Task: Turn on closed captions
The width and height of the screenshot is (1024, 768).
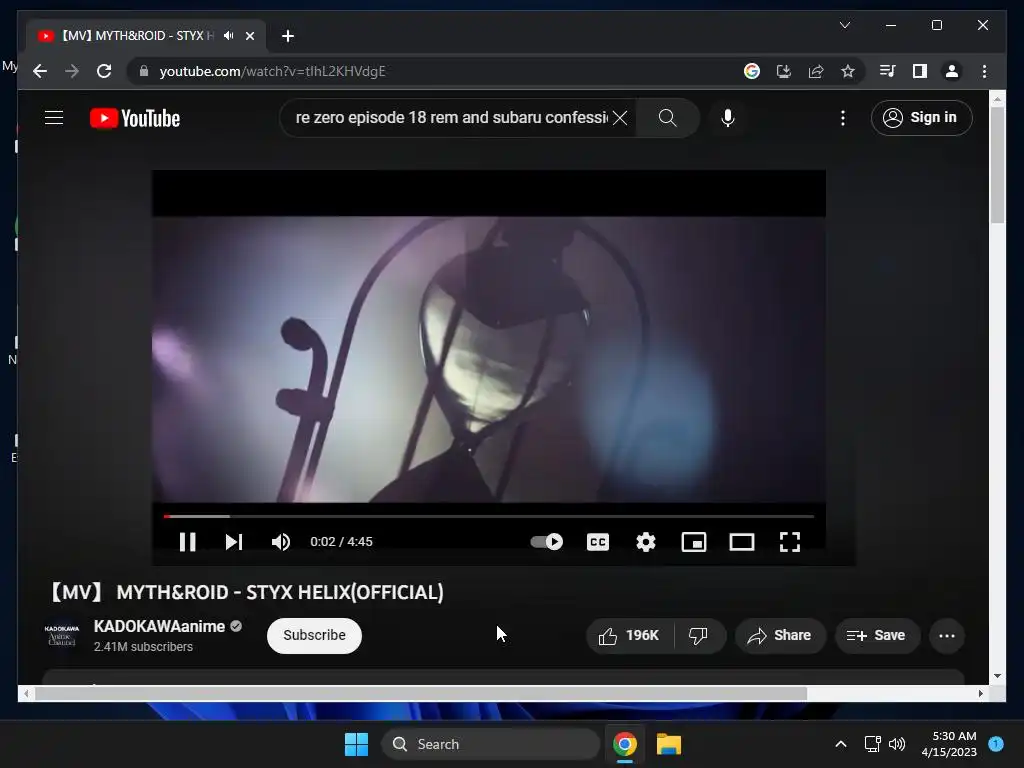Action: click(x=598, y=541)
